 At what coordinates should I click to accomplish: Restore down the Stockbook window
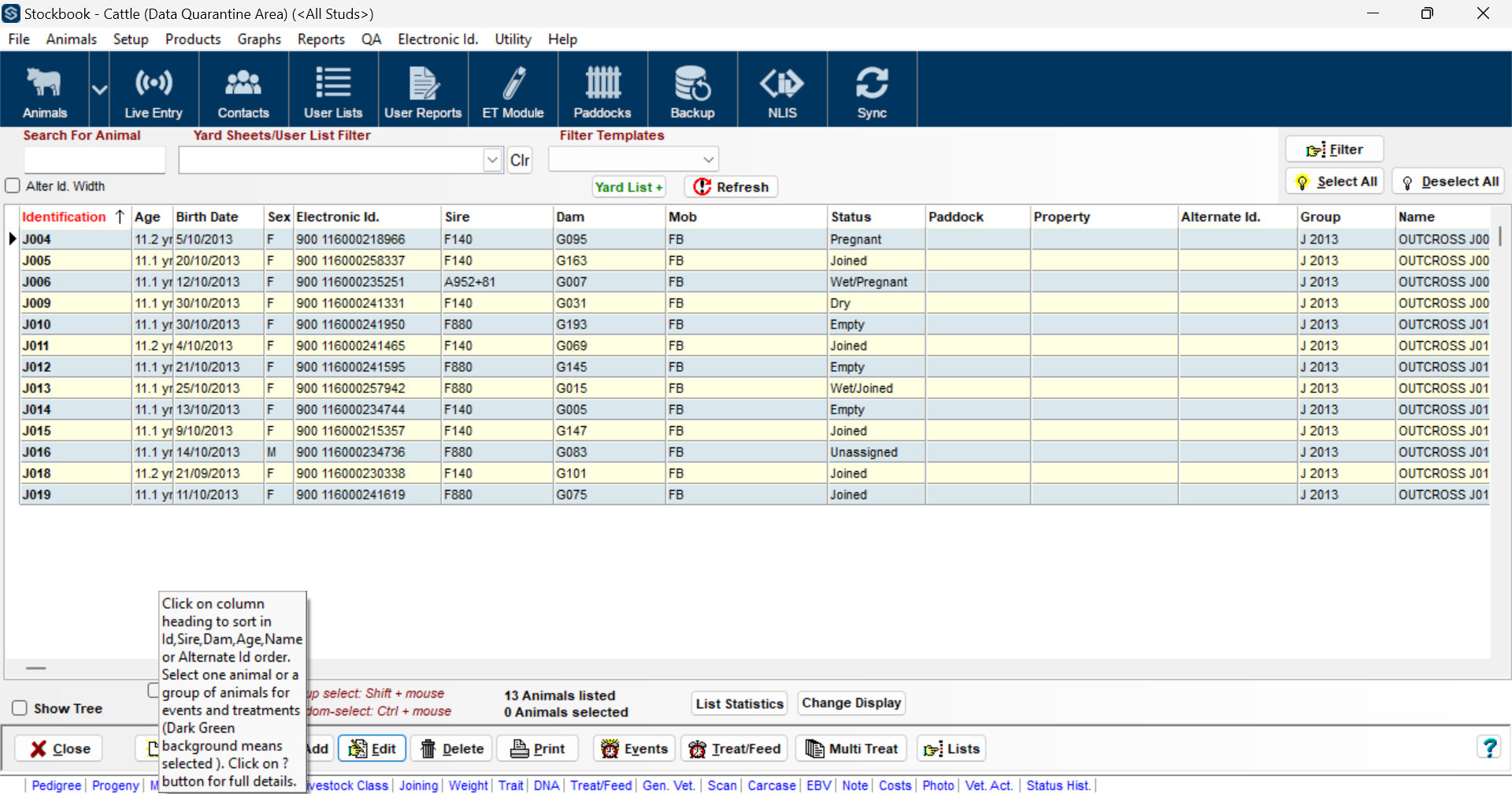(1427, 13)
